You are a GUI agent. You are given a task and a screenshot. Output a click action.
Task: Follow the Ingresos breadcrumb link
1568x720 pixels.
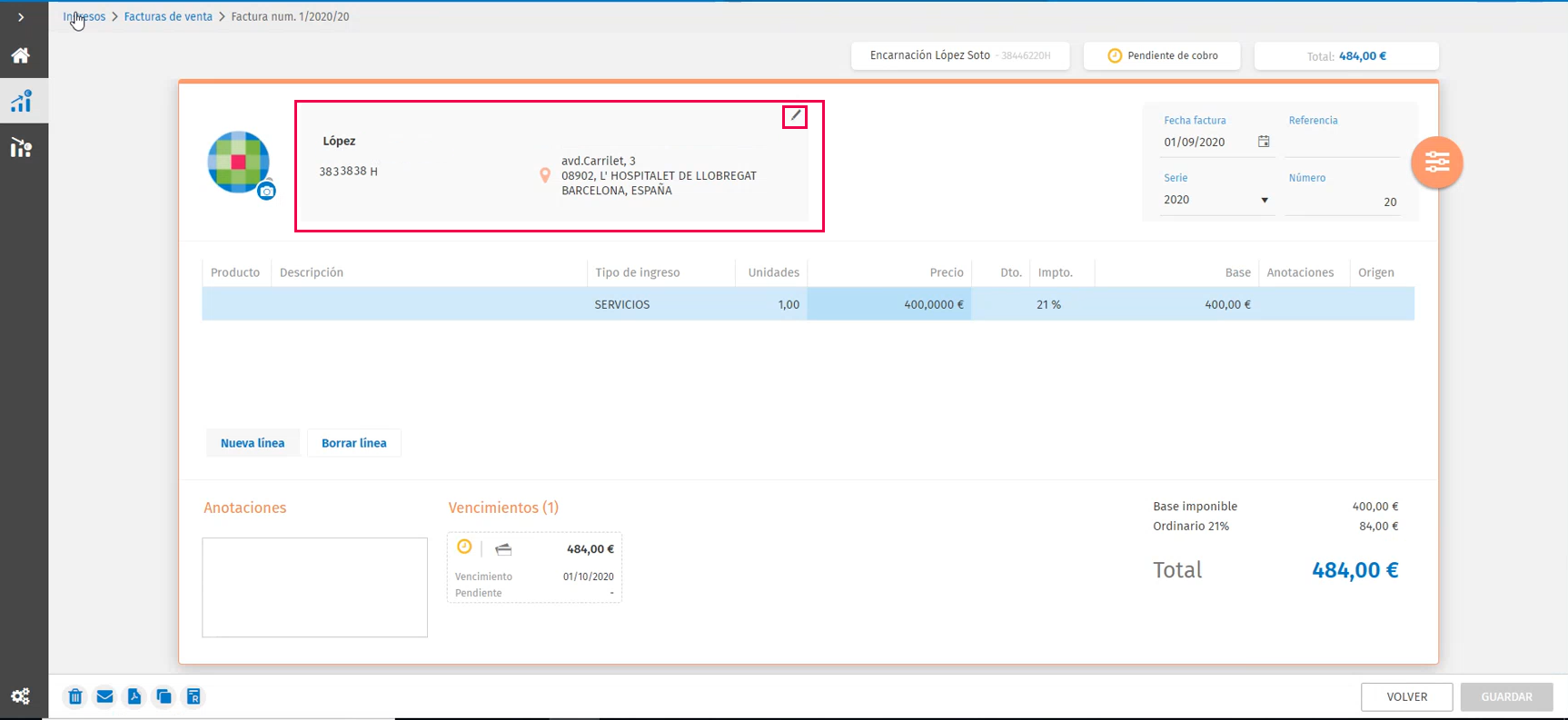(x=84, y=16)
